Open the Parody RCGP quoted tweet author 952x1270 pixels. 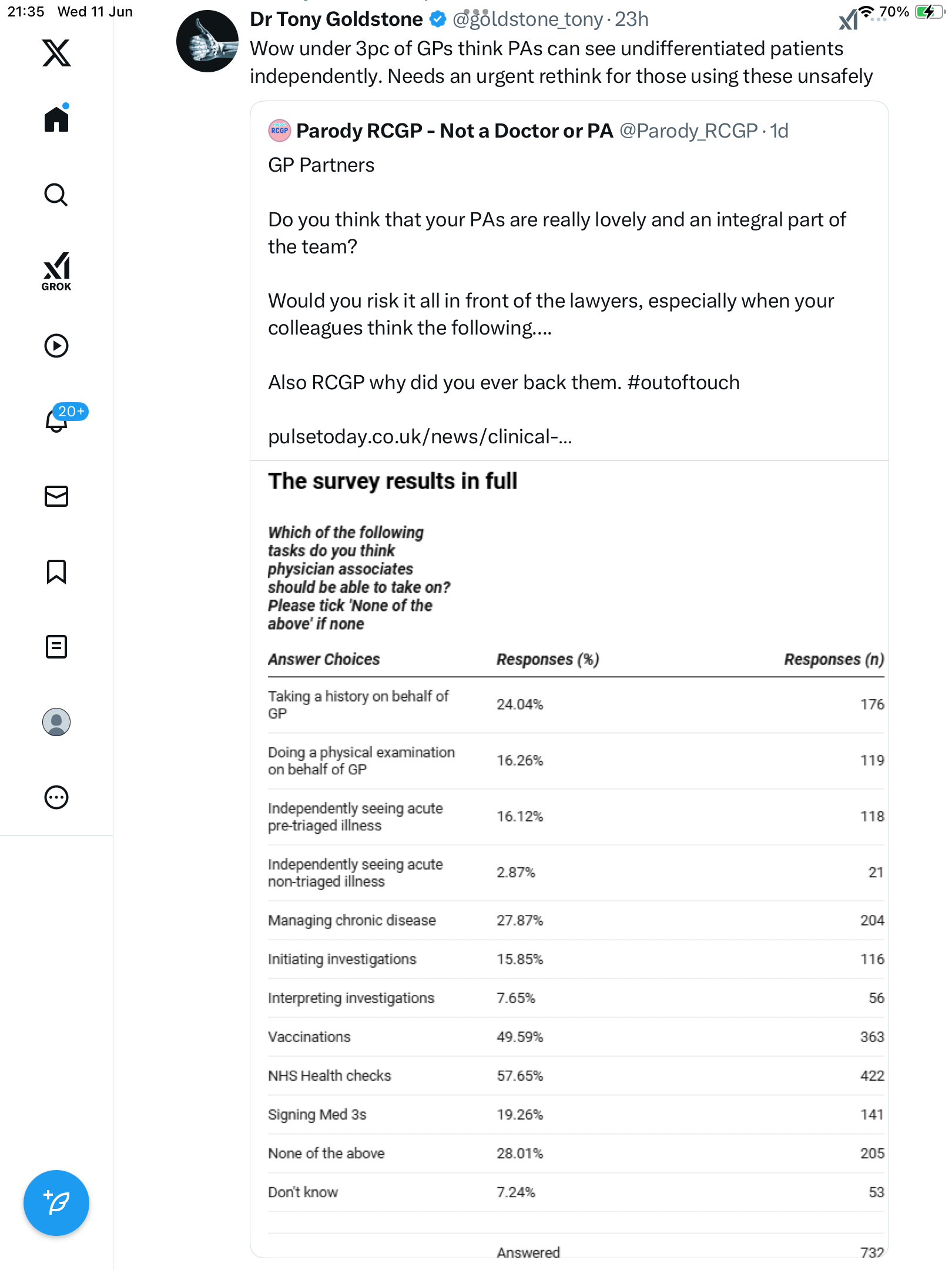pos(454,131)
